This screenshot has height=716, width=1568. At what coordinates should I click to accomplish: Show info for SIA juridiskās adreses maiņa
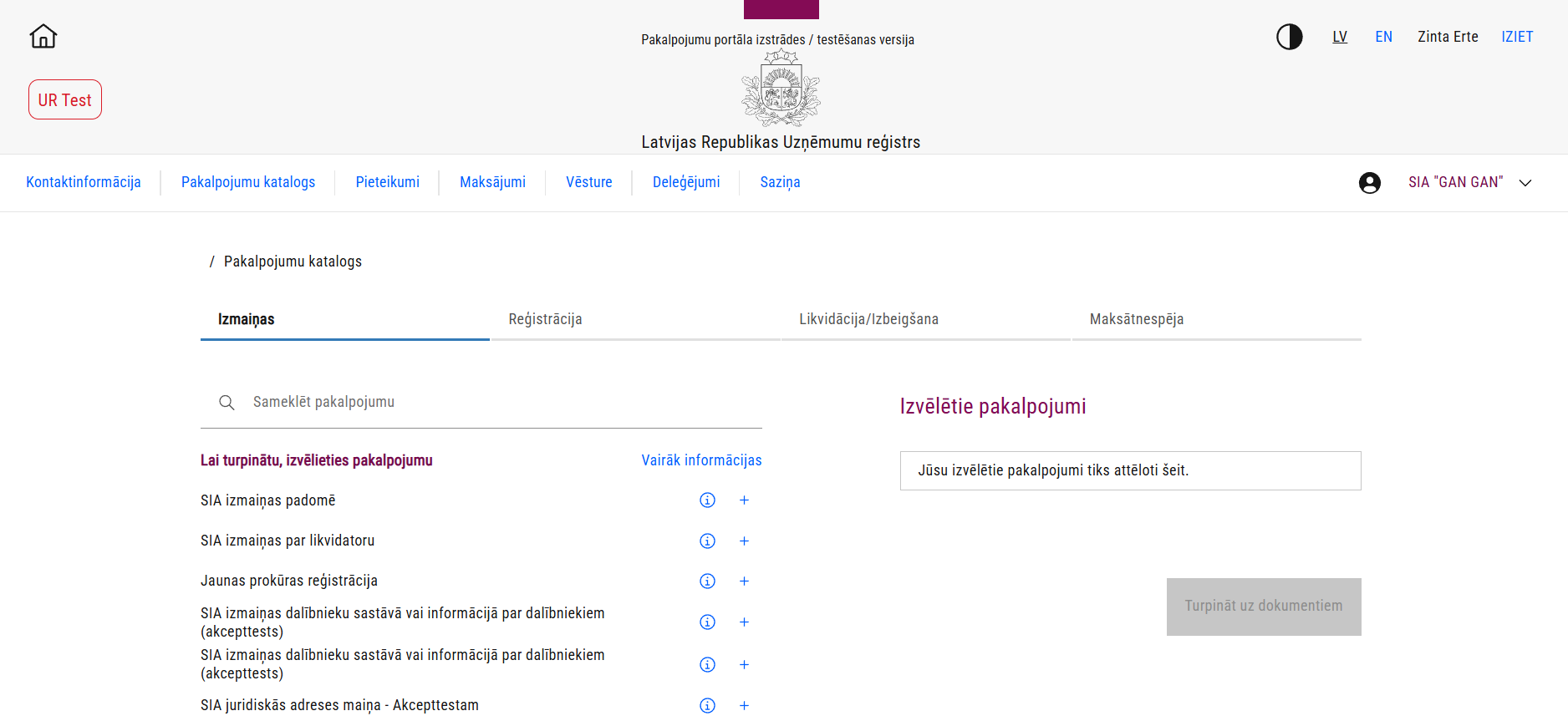pos(707,706)
